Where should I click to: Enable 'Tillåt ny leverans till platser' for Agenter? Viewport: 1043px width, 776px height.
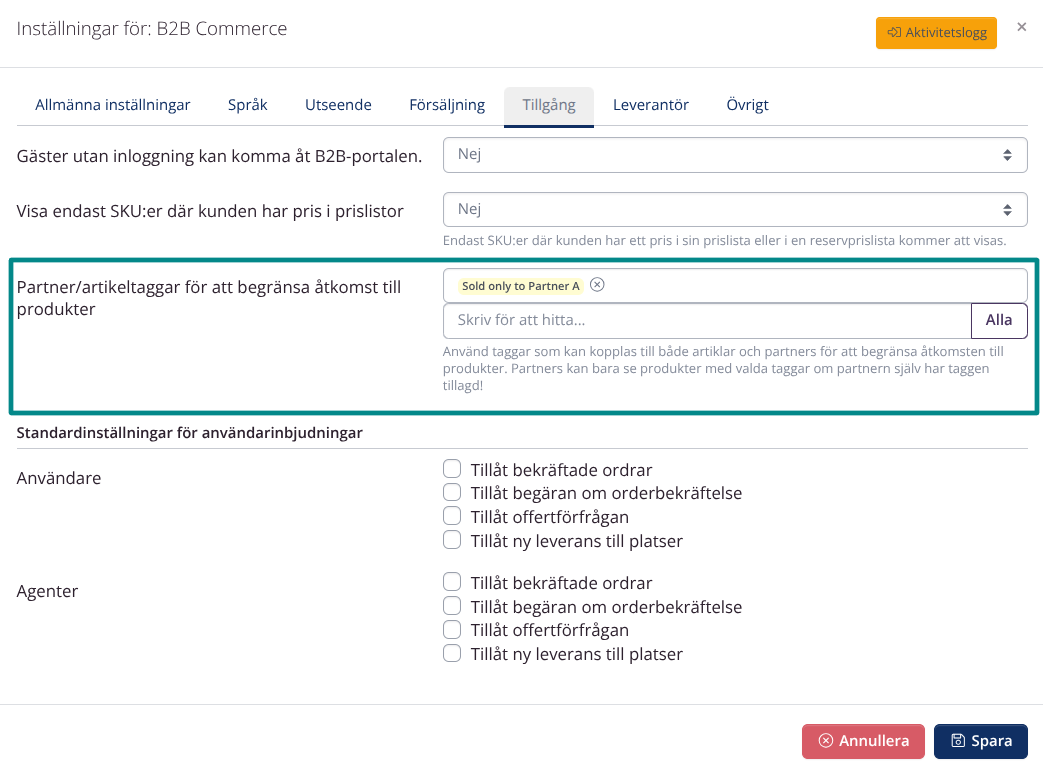click(452, 654)
